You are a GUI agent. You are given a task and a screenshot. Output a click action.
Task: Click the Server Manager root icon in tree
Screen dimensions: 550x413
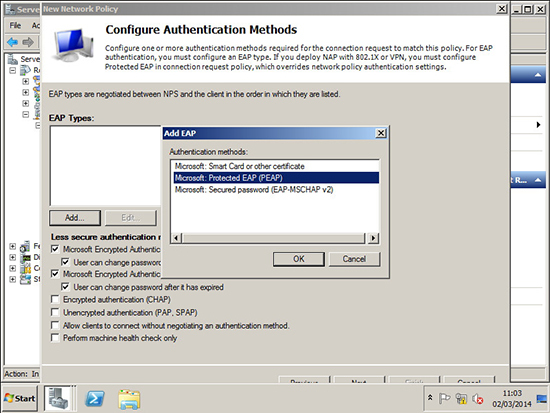click(13, 59)
